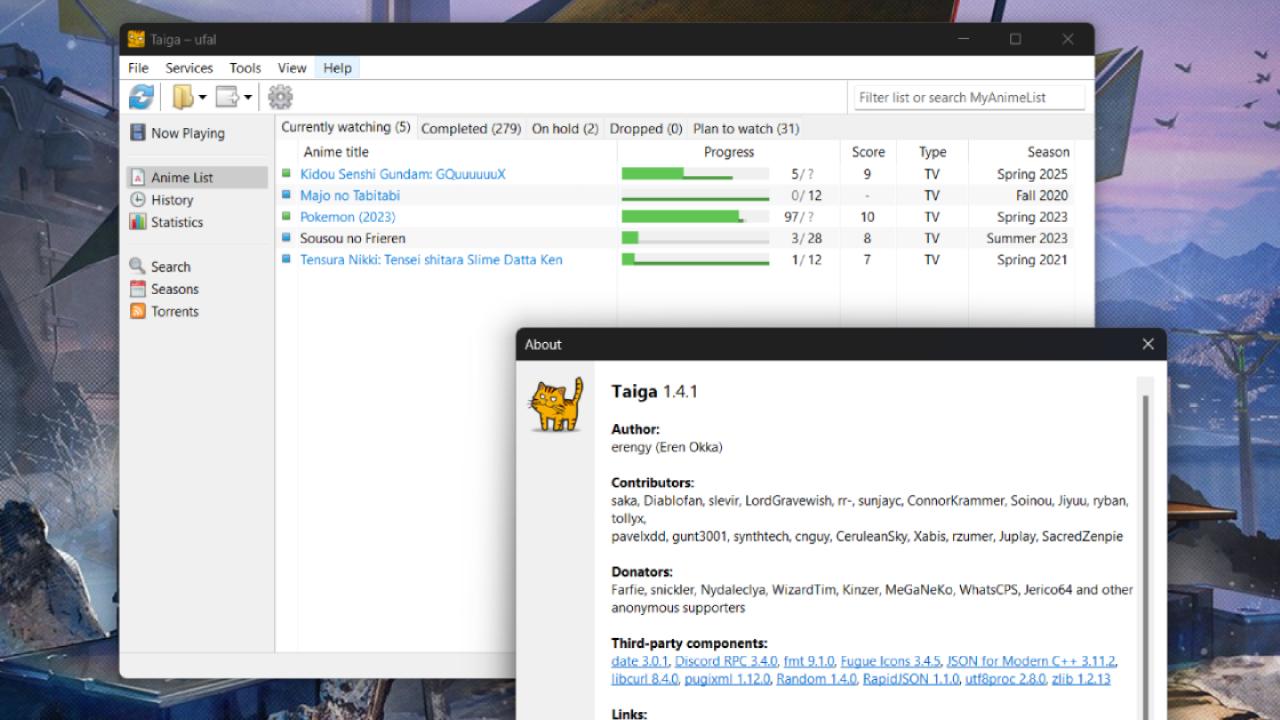Viewport: 1280px width, 720px height.
Task: Switch to the On hold (2) tab
Action: click(x=565, y=128)
